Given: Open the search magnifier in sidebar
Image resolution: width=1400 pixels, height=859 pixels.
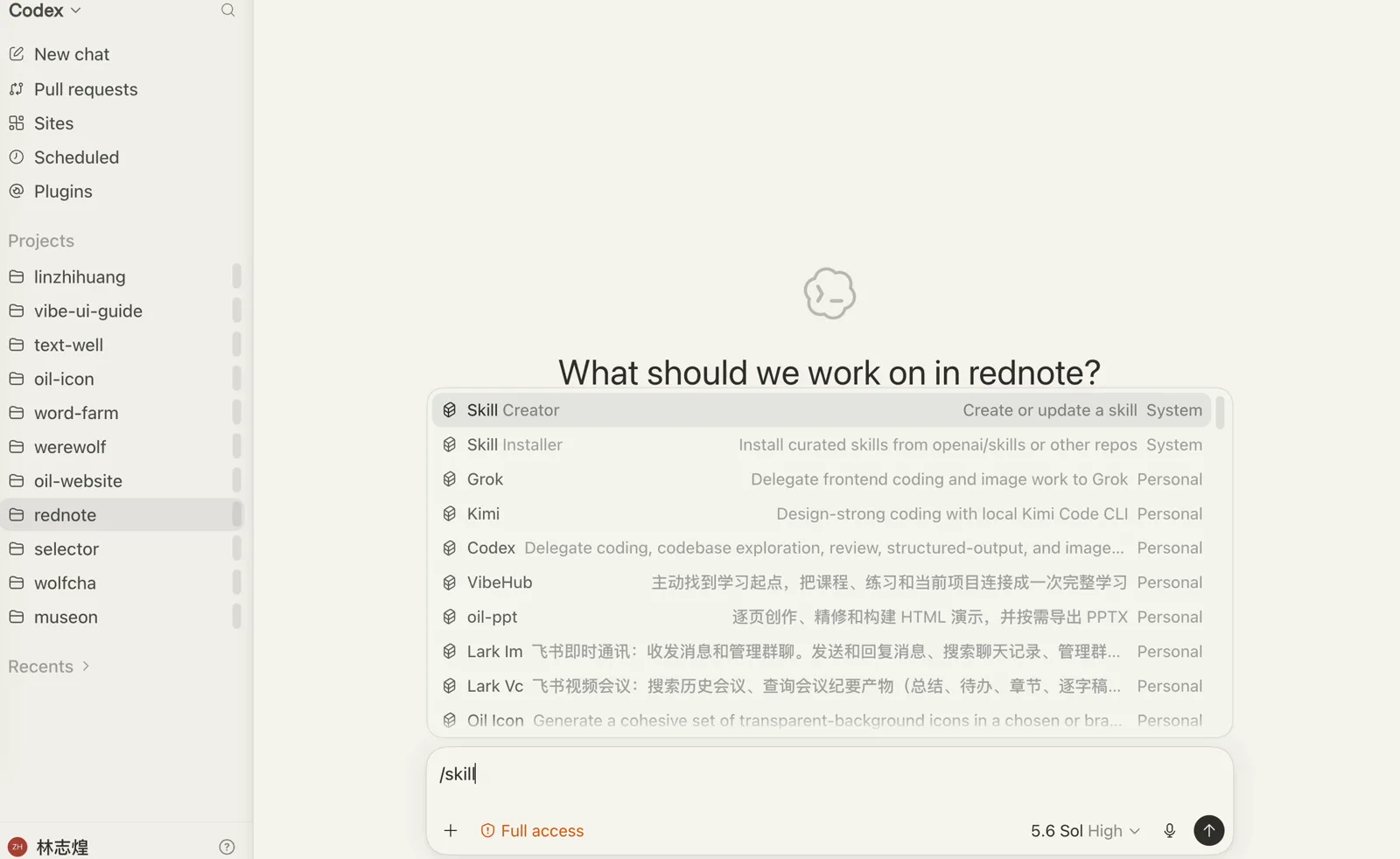Looking at the screenshot, I should point(227,10).
